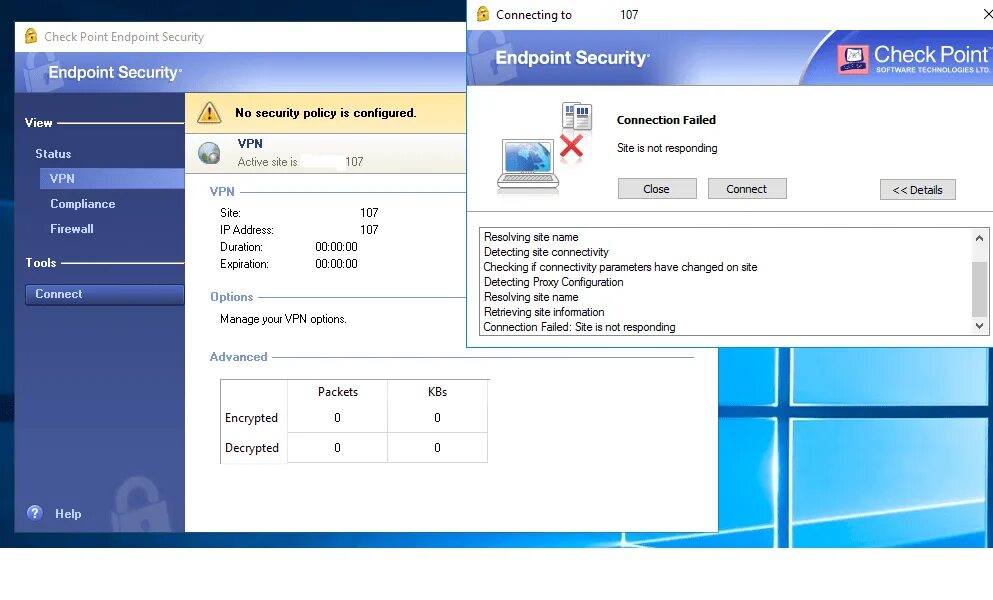Click the yellow warning triangle icon
The height and width of the screenshot is (600, 993).
coord(209,113)
